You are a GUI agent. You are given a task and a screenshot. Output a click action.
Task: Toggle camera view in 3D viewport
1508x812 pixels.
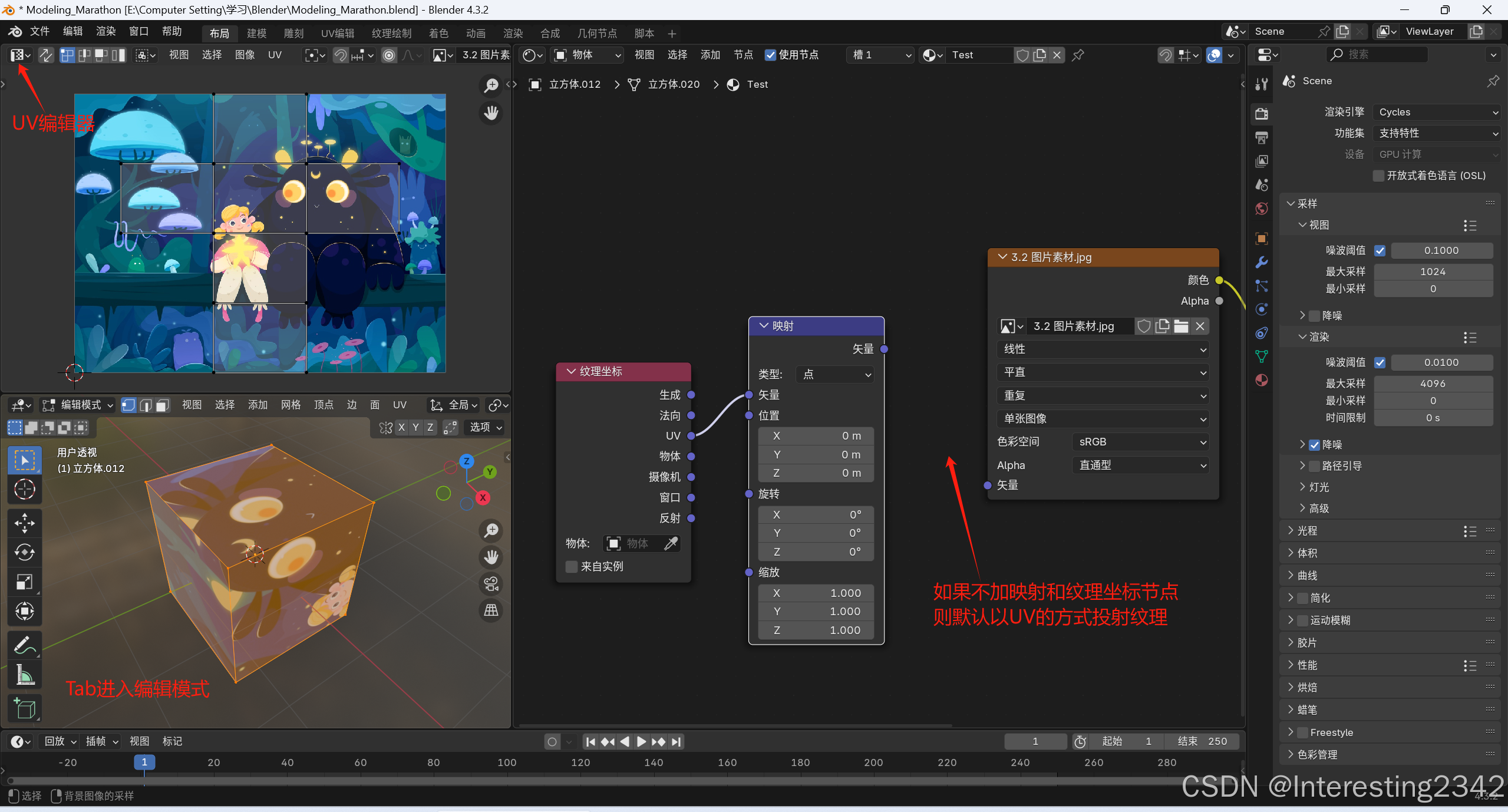click(491, 584)
